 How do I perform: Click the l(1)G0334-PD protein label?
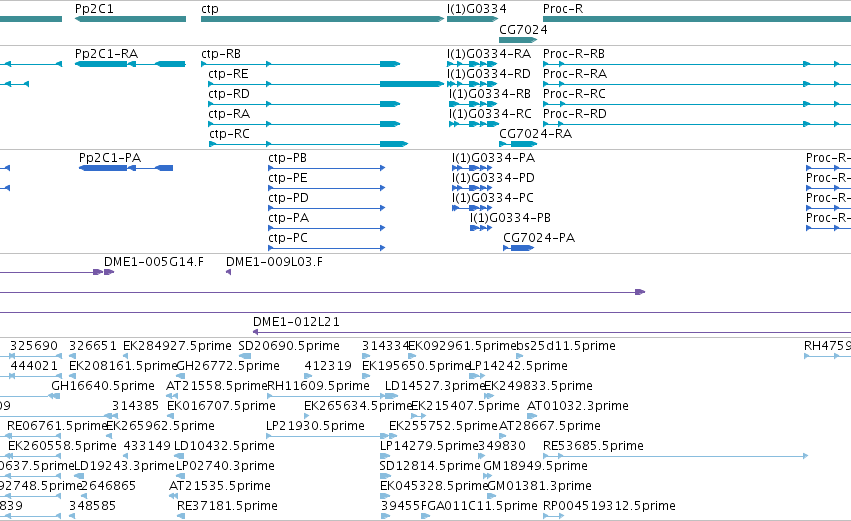pos(493,178)
